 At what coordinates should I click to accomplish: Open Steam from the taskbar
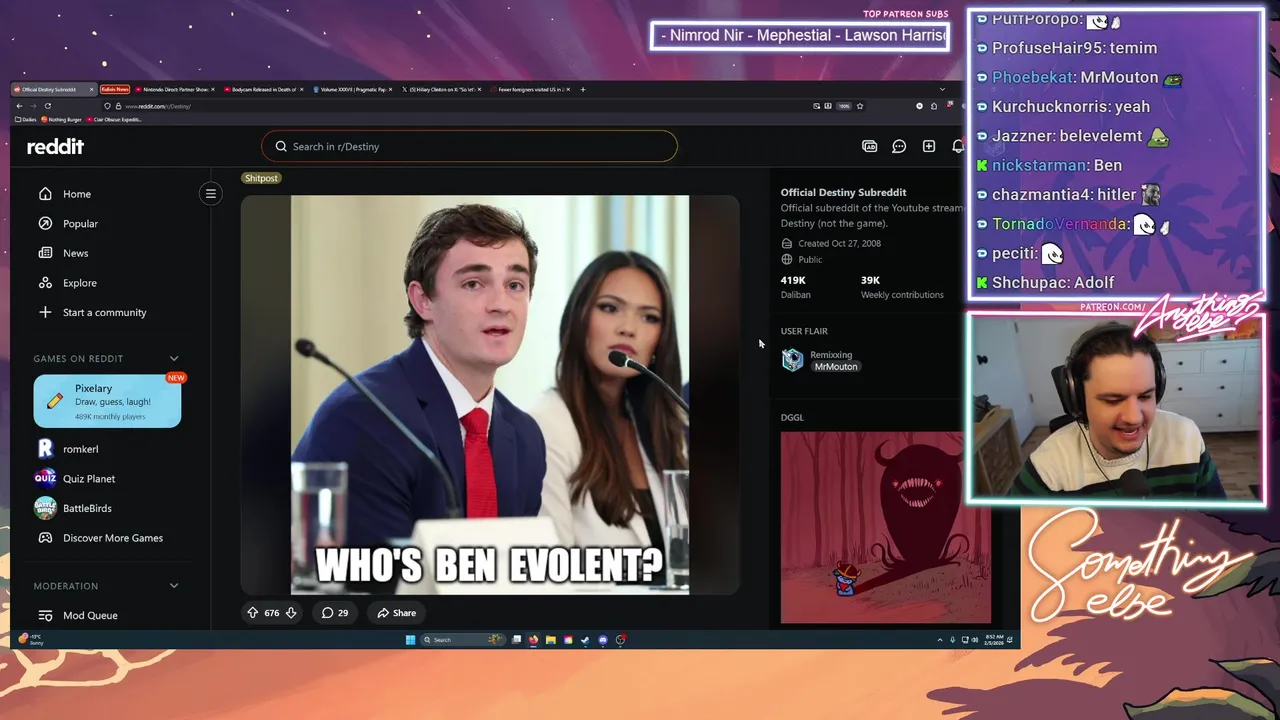coord(585,640)
